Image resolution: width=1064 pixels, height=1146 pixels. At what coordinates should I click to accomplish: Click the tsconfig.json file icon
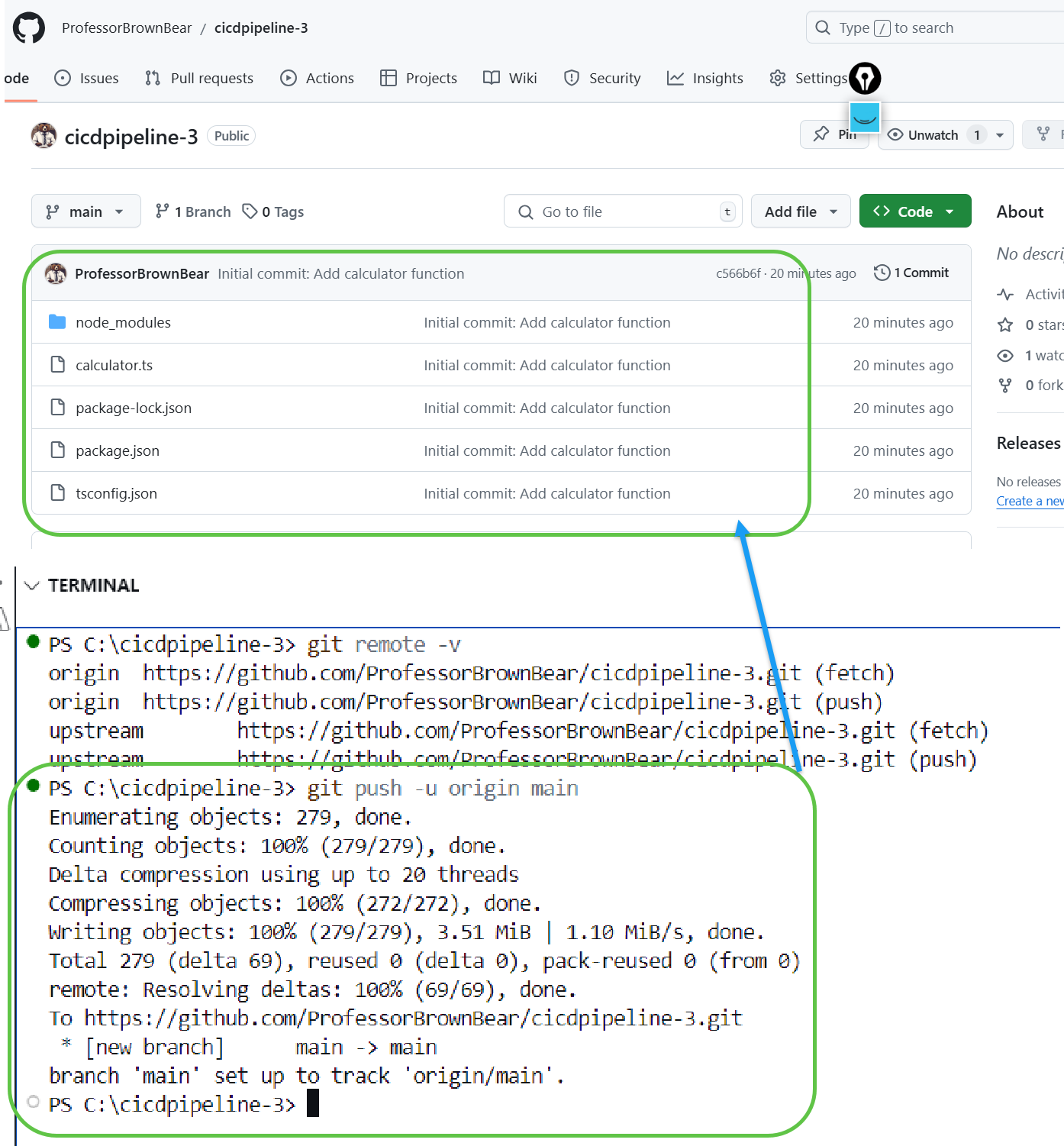point(57,492)
